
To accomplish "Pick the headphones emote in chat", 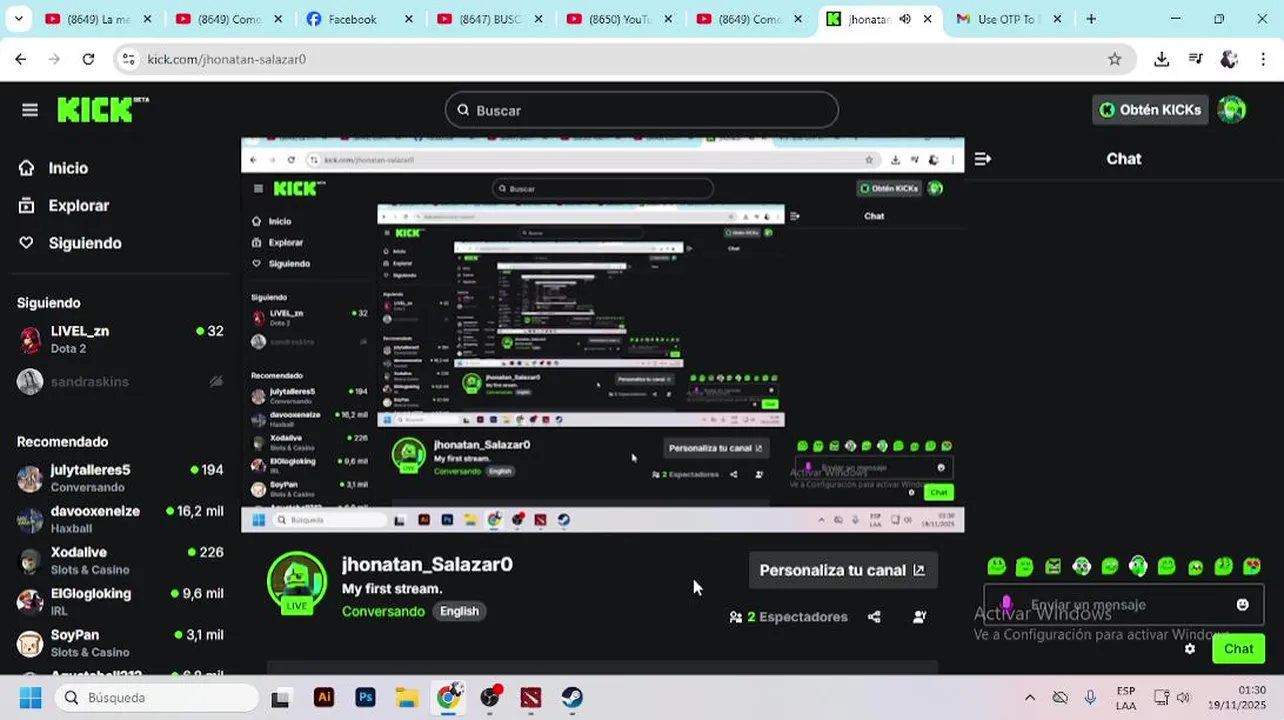I will click(1138, 567).
